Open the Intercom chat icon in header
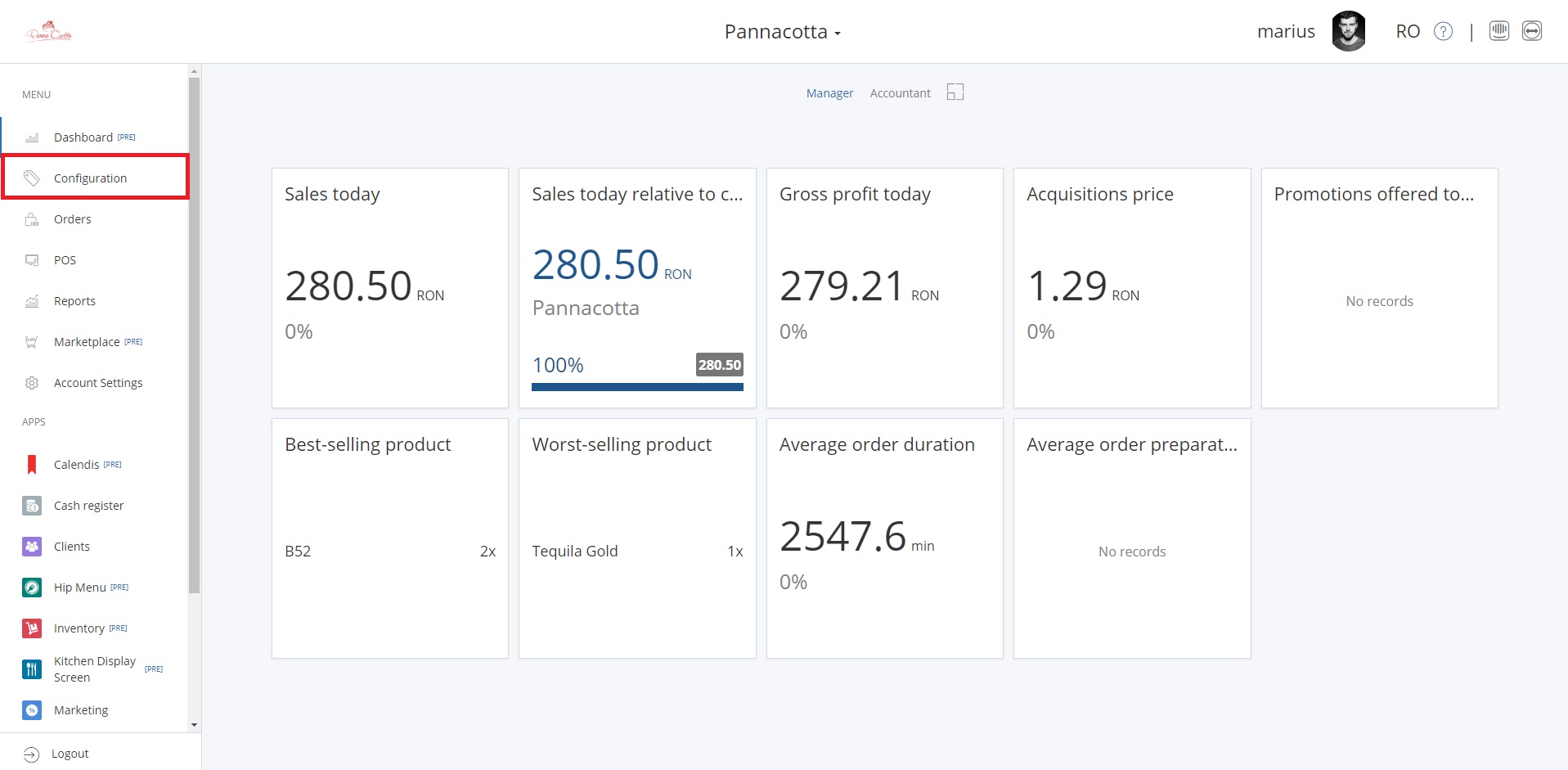Screen dimensions: 1568x770 coord(1498,31)
